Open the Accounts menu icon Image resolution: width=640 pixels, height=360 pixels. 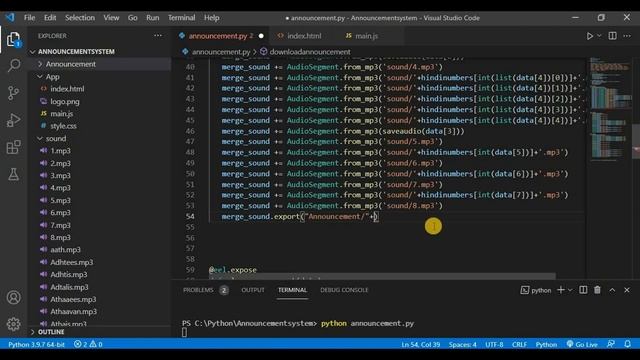pos(13,297)
